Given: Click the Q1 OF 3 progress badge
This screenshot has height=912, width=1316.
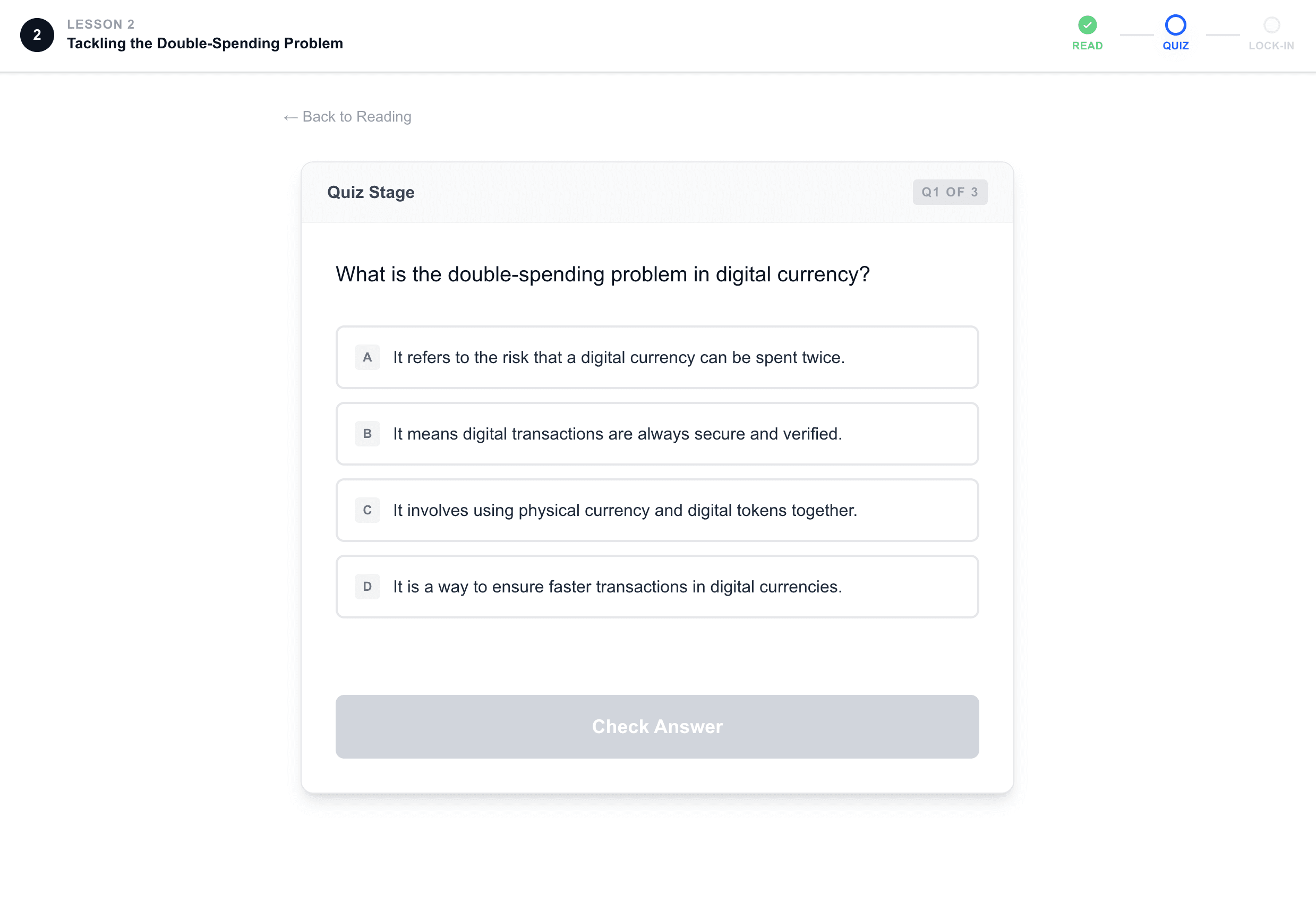Looking at the screenshot, I should 950,192.
